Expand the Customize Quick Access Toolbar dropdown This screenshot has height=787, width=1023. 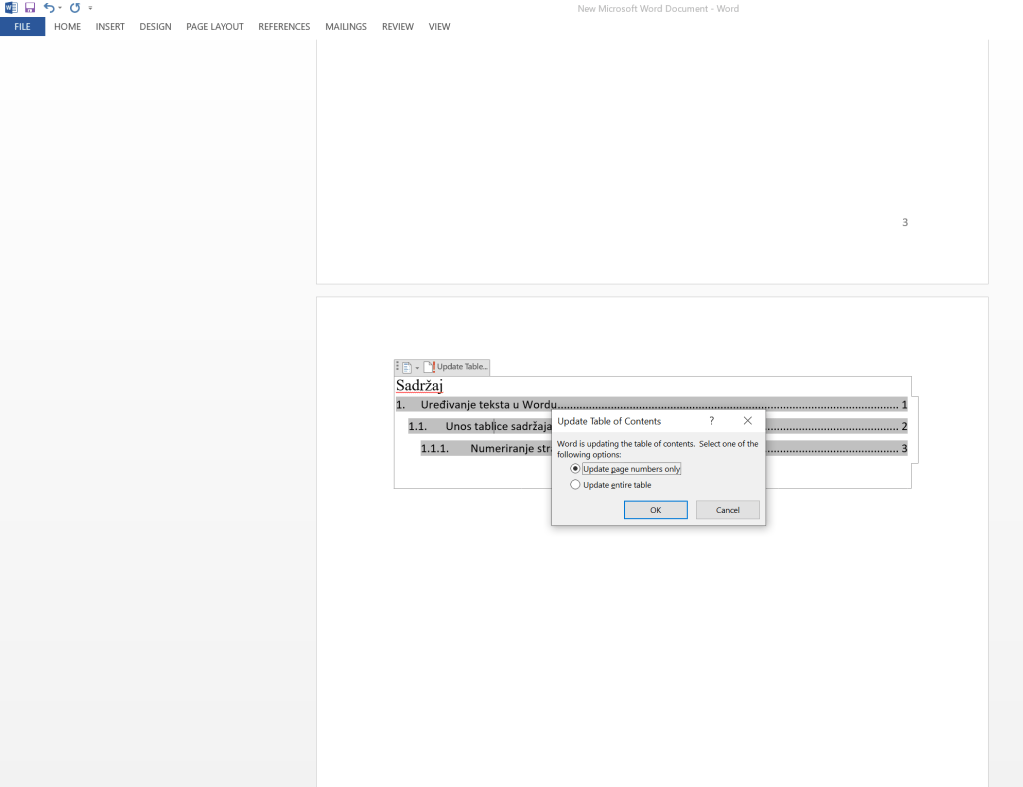(x=91, y=8)
